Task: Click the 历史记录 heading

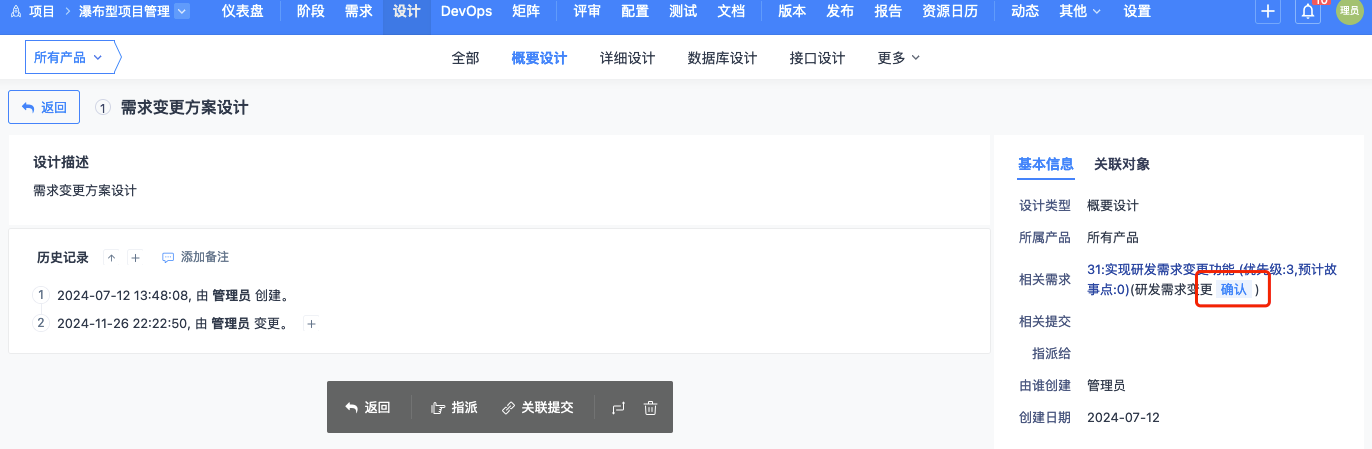Action: 63,257
